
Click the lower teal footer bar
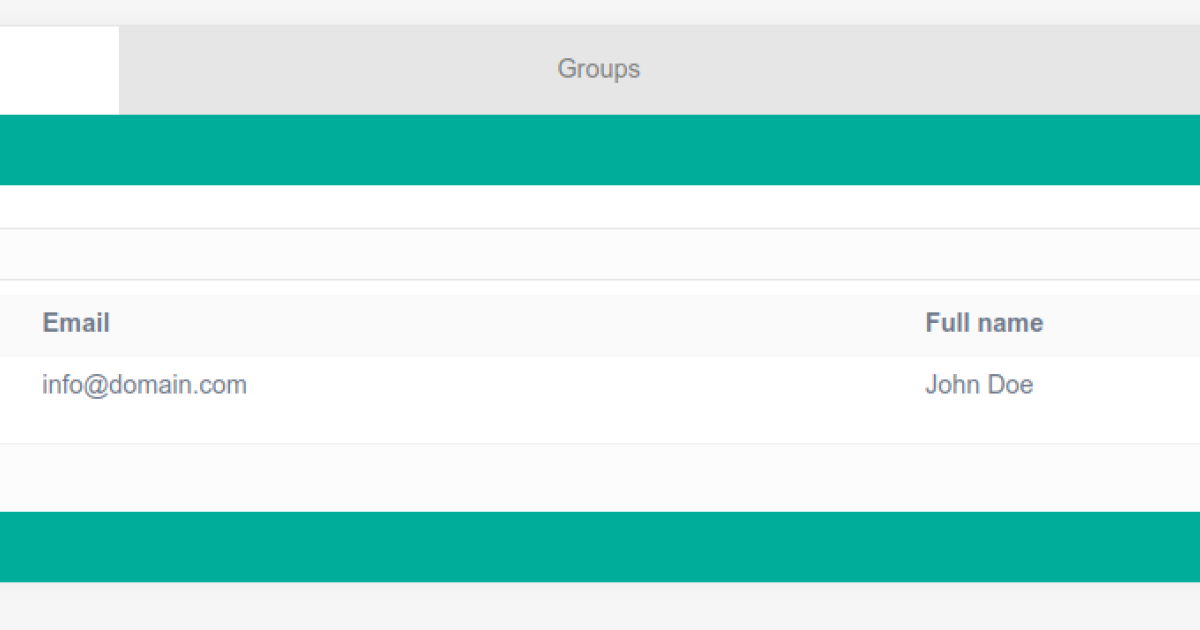click(x=600, y=547)
